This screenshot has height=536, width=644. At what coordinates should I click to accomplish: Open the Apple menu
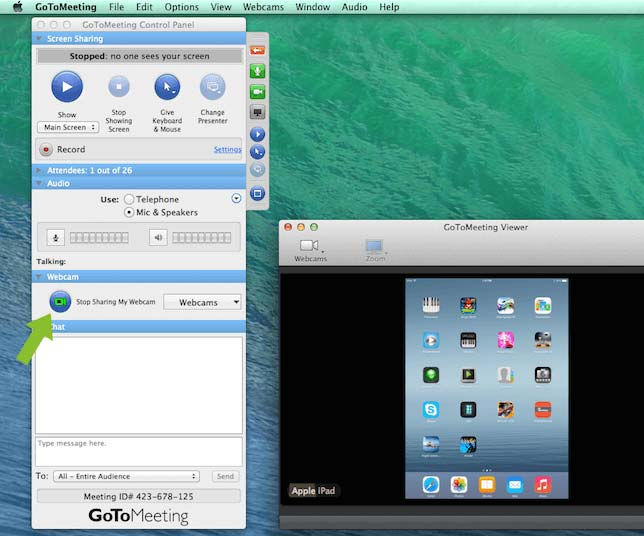pyautogui.click(x=17, y=7)
